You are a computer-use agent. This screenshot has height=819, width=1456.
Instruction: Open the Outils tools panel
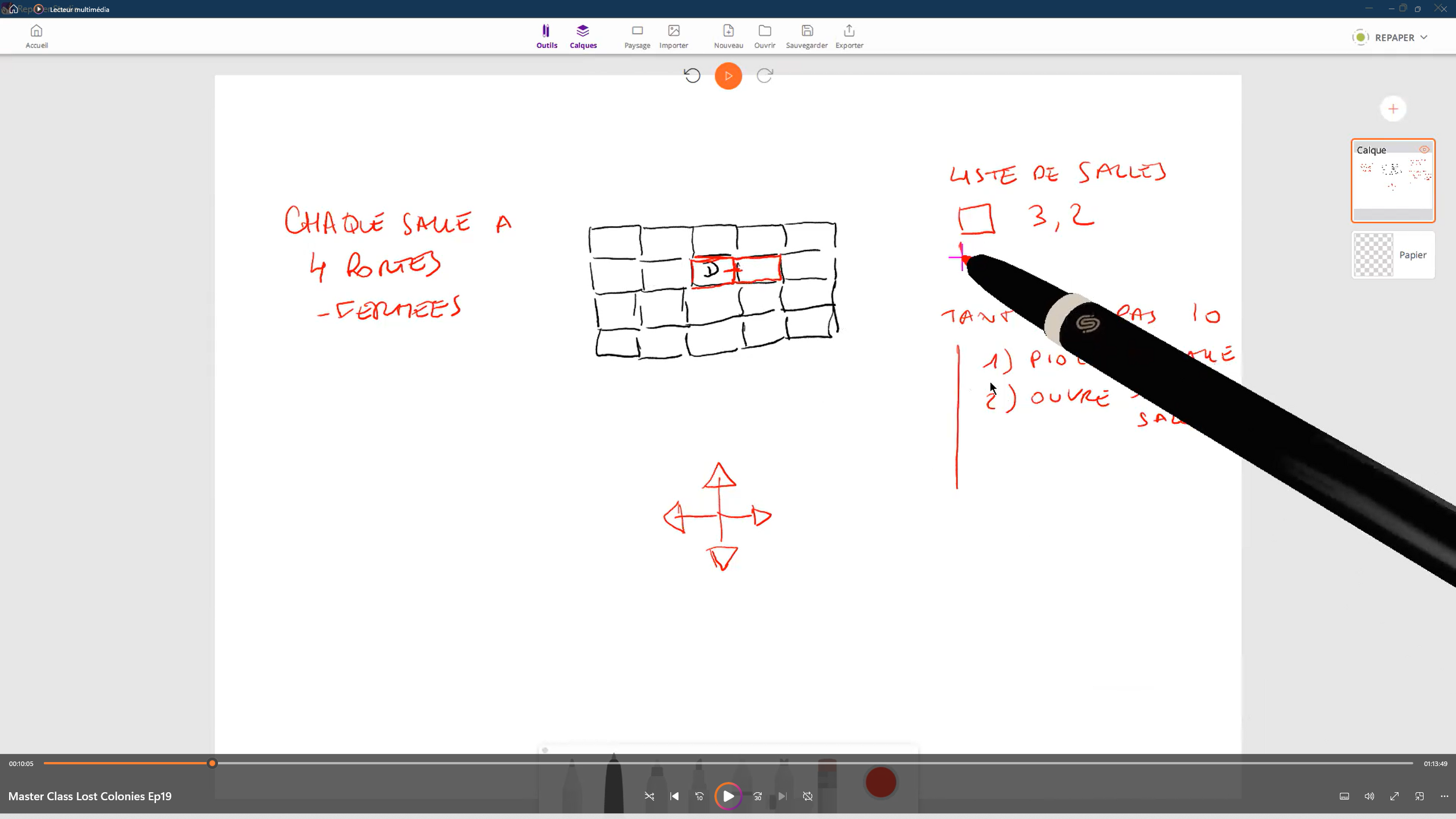point(546,36)
